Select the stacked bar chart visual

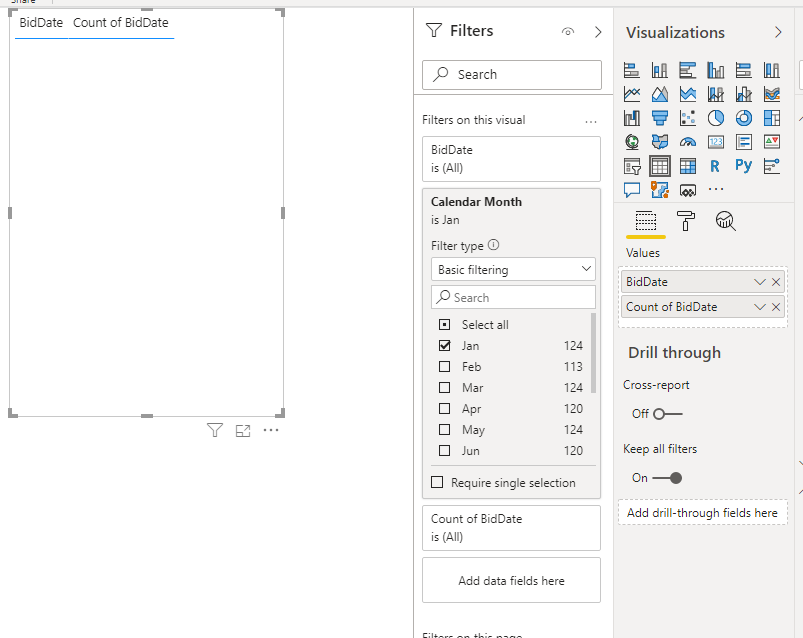[x=632, y=70]
